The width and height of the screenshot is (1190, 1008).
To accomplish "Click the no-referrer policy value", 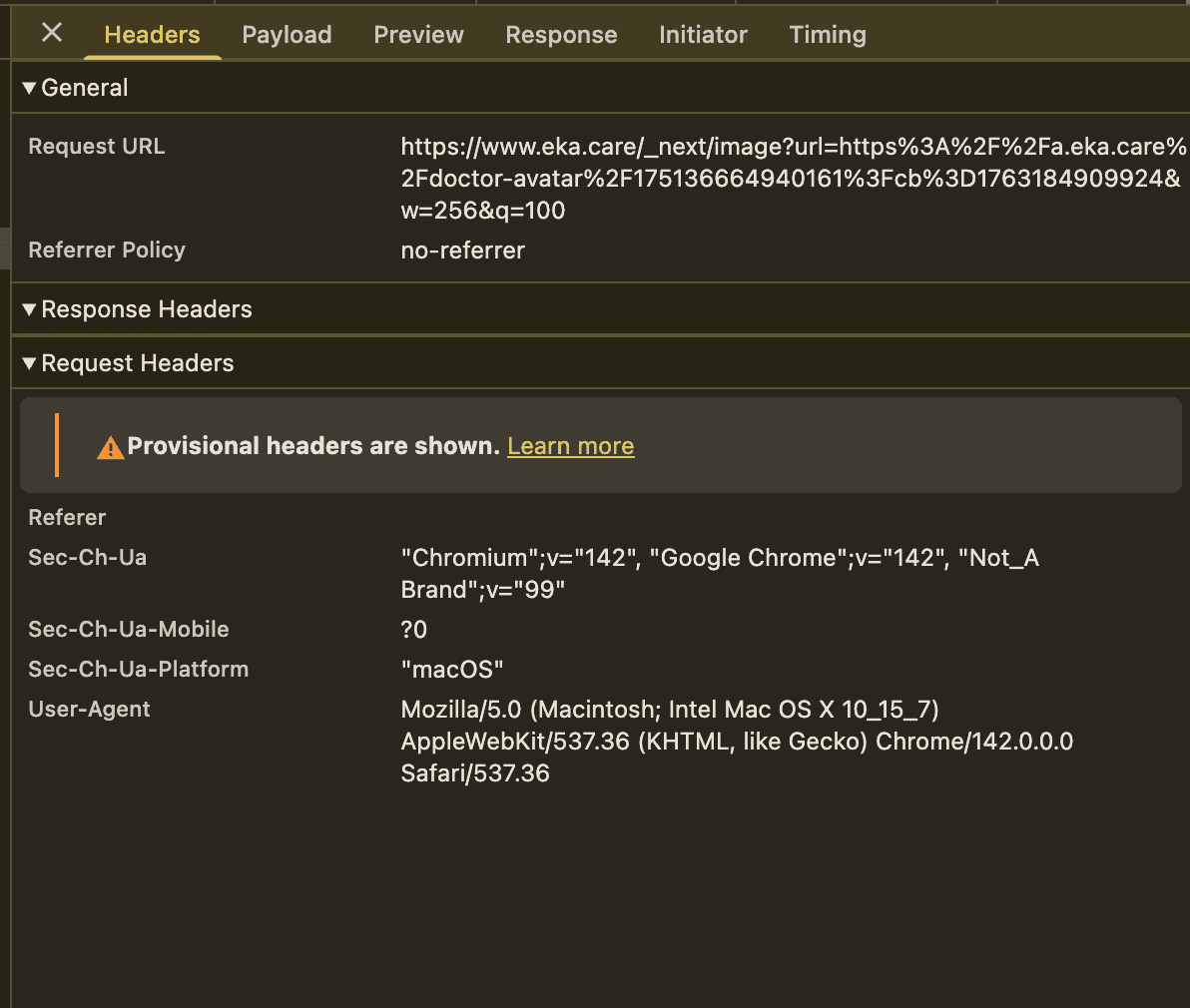I will (x=462, y=251).
